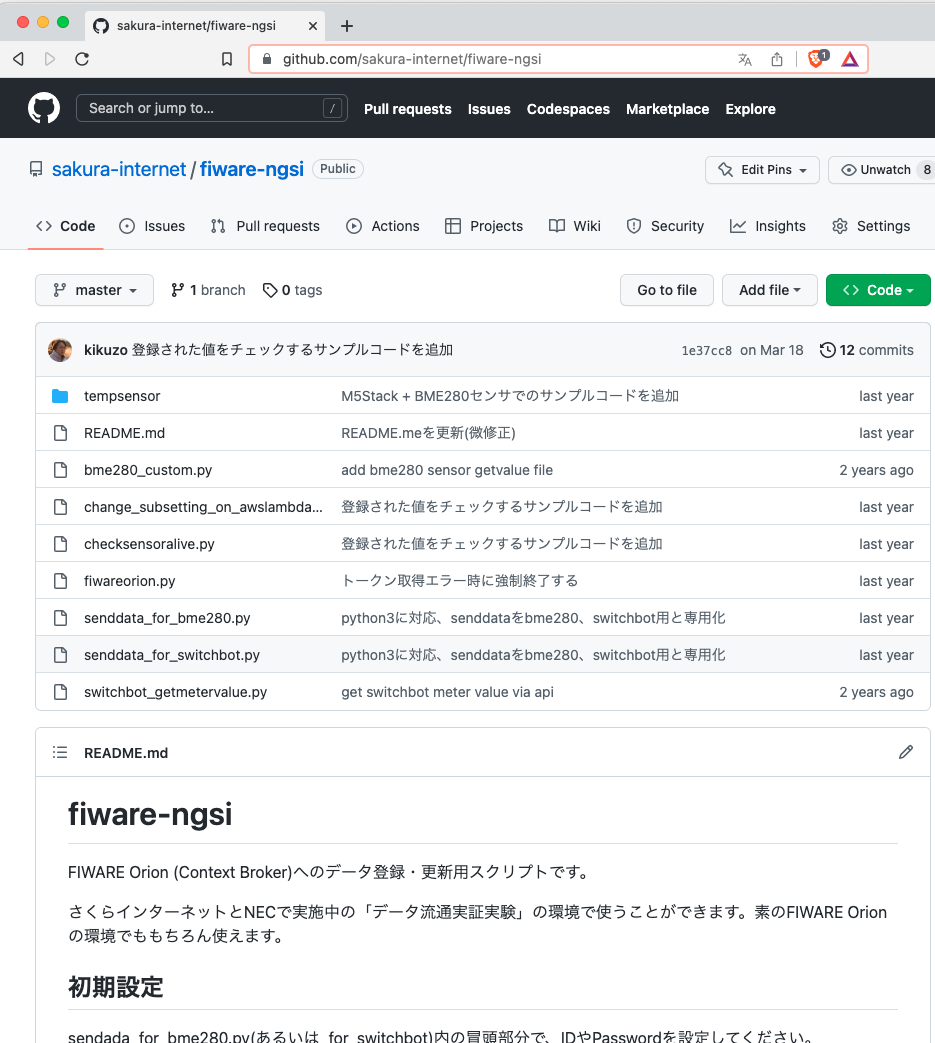Click the repository icon beside sakura-internet
Image resolution: width=935 pixels, height=1043 pixels.
click(36, 169)
